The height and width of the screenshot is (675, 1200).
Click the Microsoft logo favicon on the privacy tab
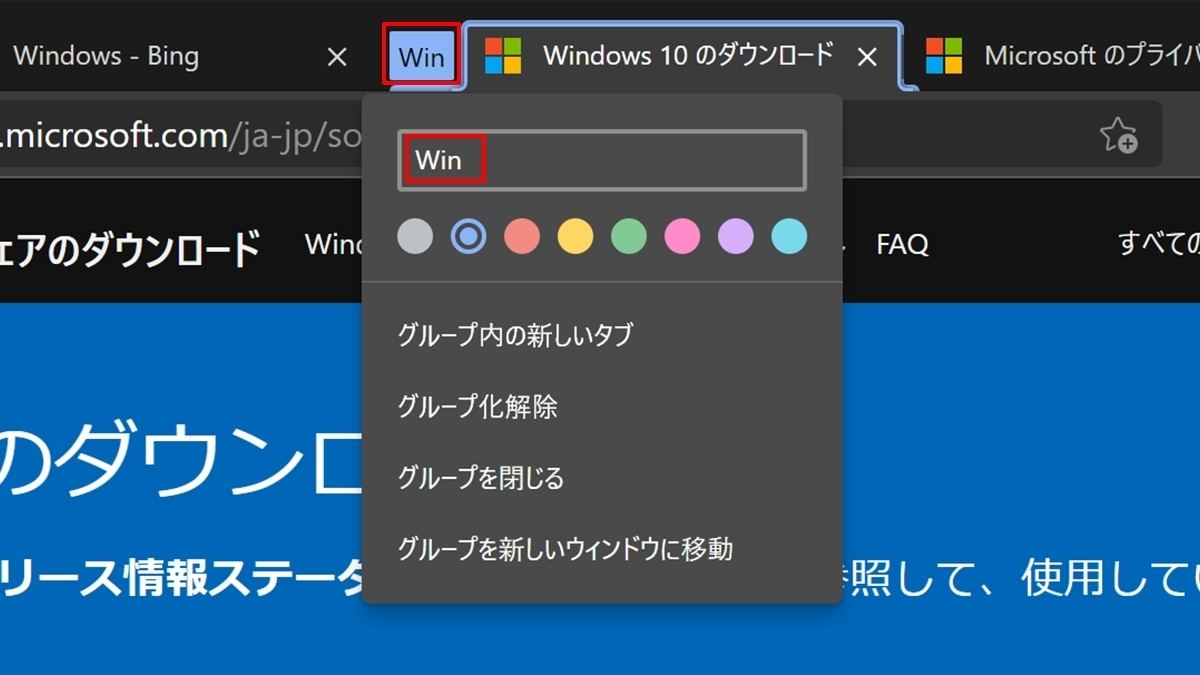click(x=943, y=56)
